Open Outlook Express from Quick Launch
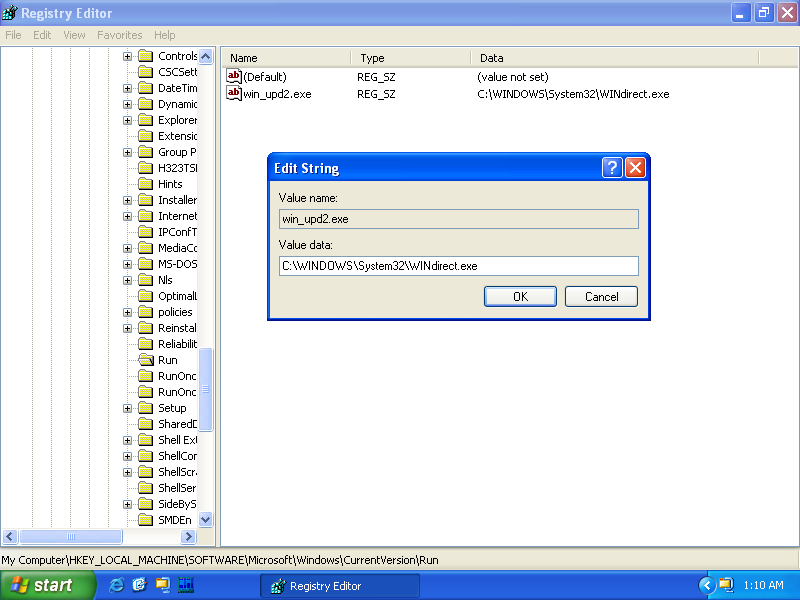800x600 pixels. pos(139,585)
